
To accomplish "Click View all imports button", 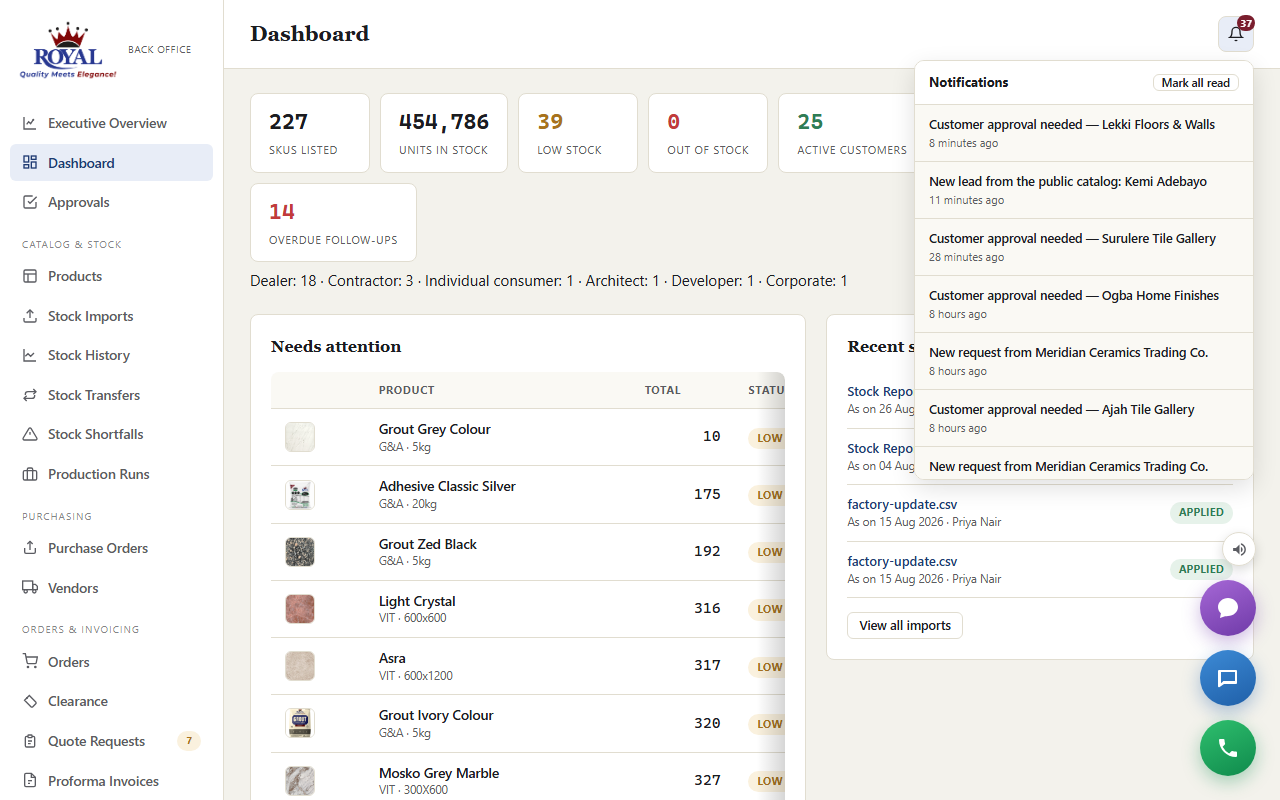I will pyautogui.click(x=905, y=626).
